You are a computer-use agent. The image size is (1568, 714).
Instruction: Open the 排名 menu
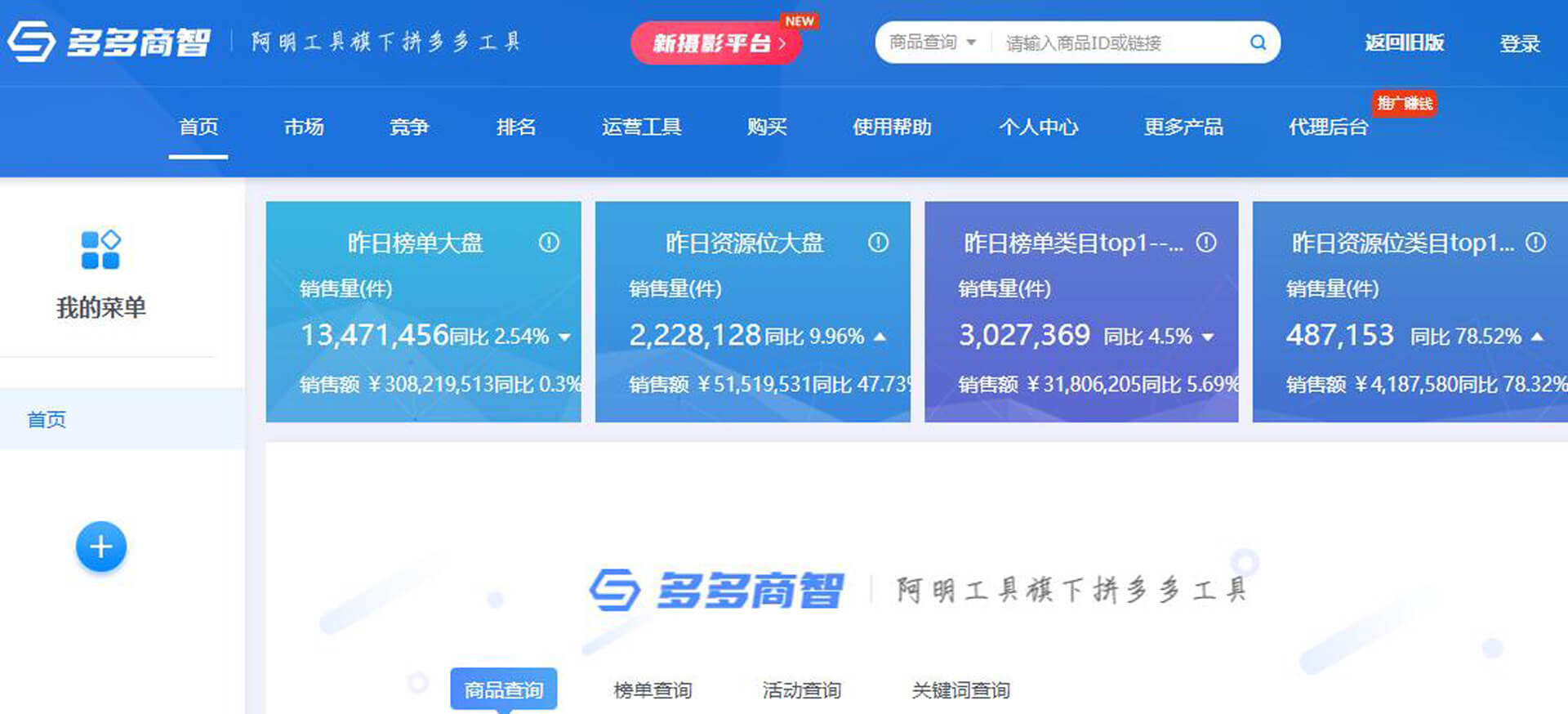pos(516,127)
